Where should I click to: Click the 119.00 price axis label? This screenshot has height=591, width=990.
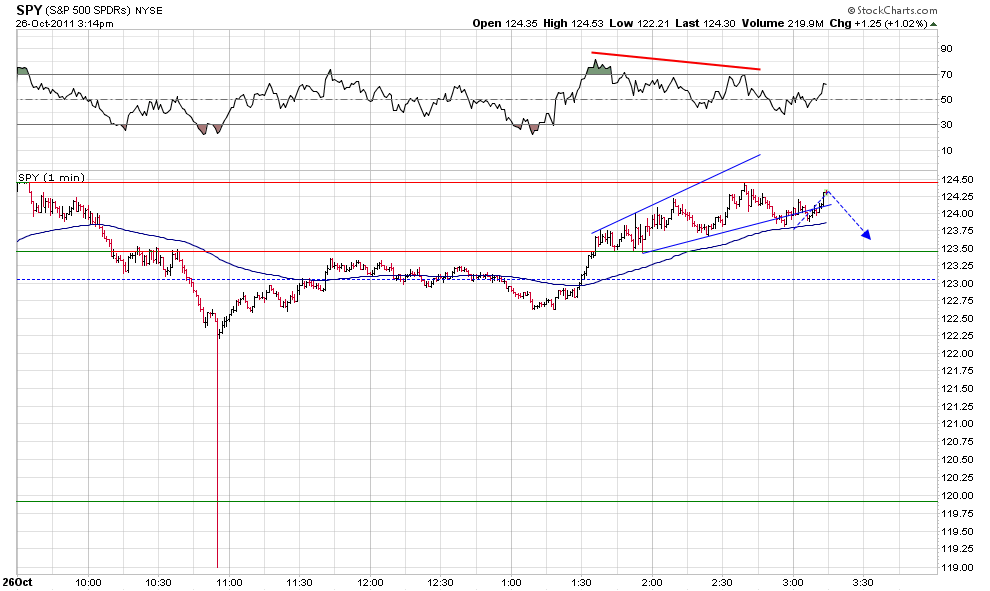(957, 568)
